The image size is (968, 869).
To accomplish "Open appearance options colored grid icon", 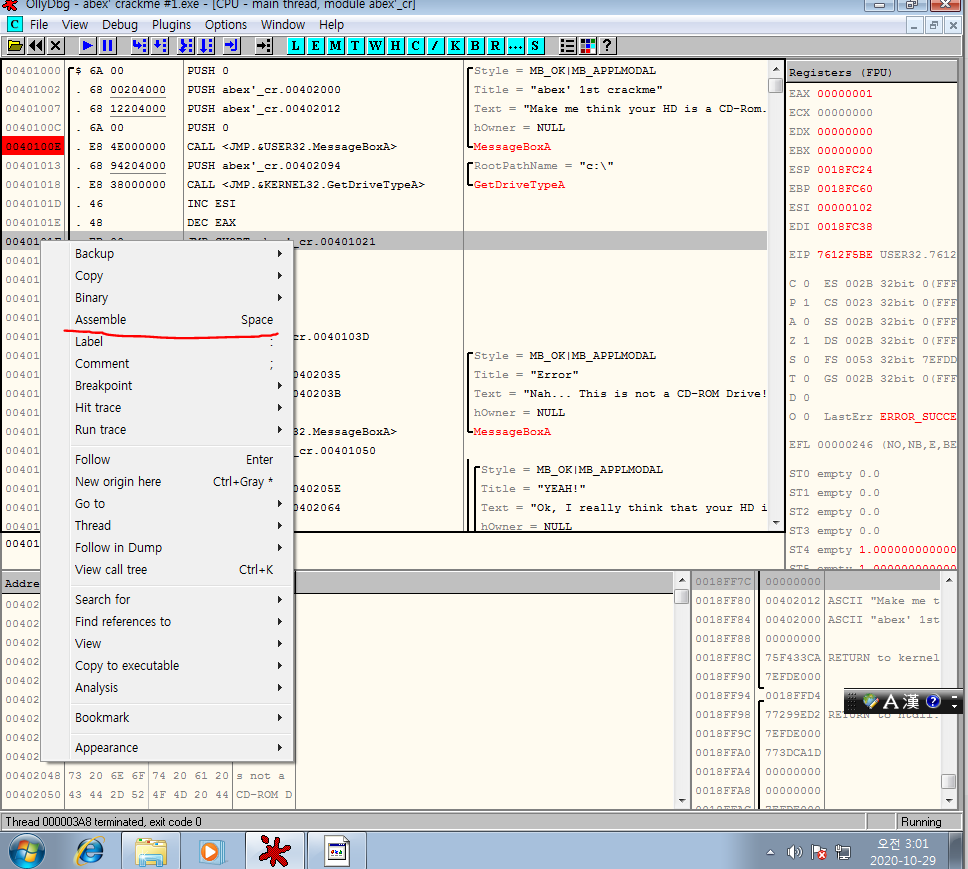I will [x=587, y=46].
